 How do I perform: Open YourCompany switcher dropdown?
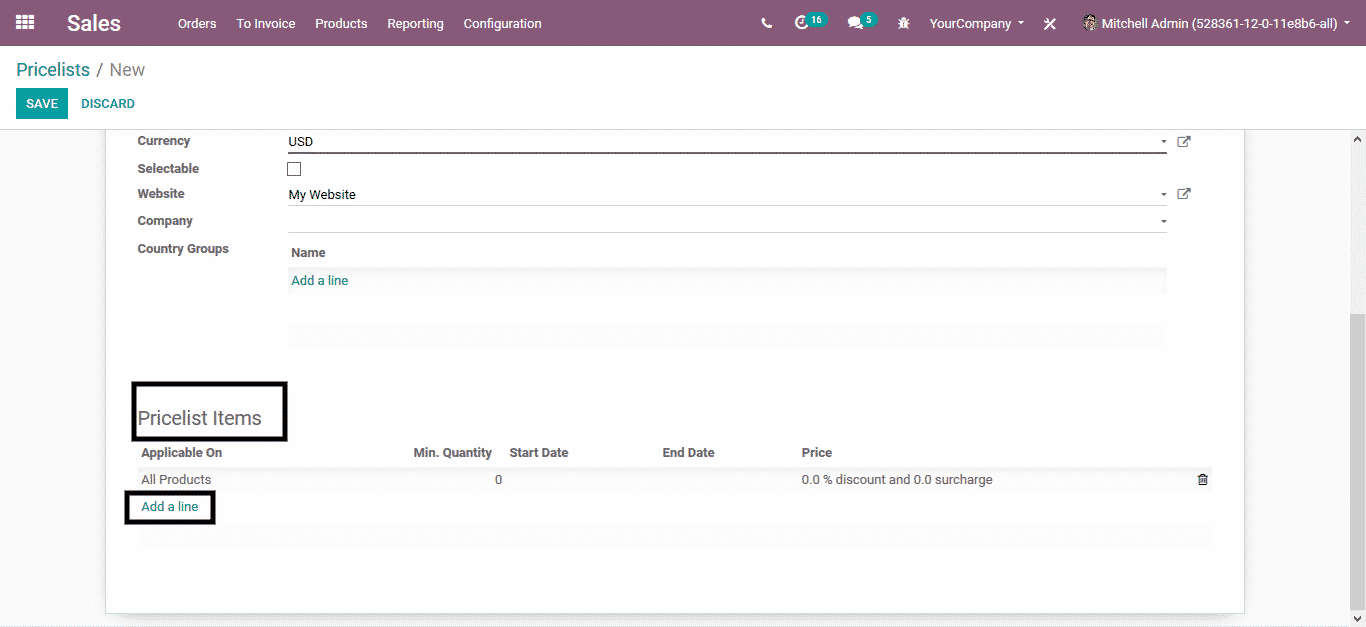click(976, 23)
